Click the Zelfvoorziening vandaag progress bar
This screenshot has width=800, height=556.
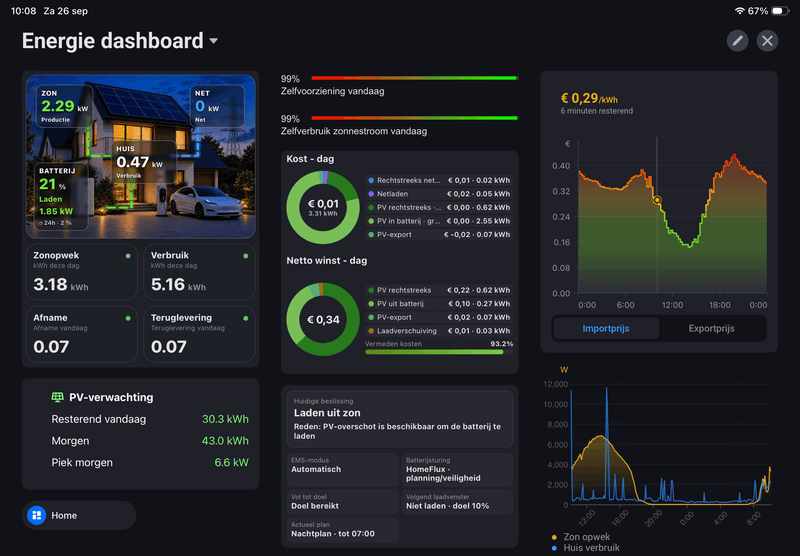pos(414,78)
